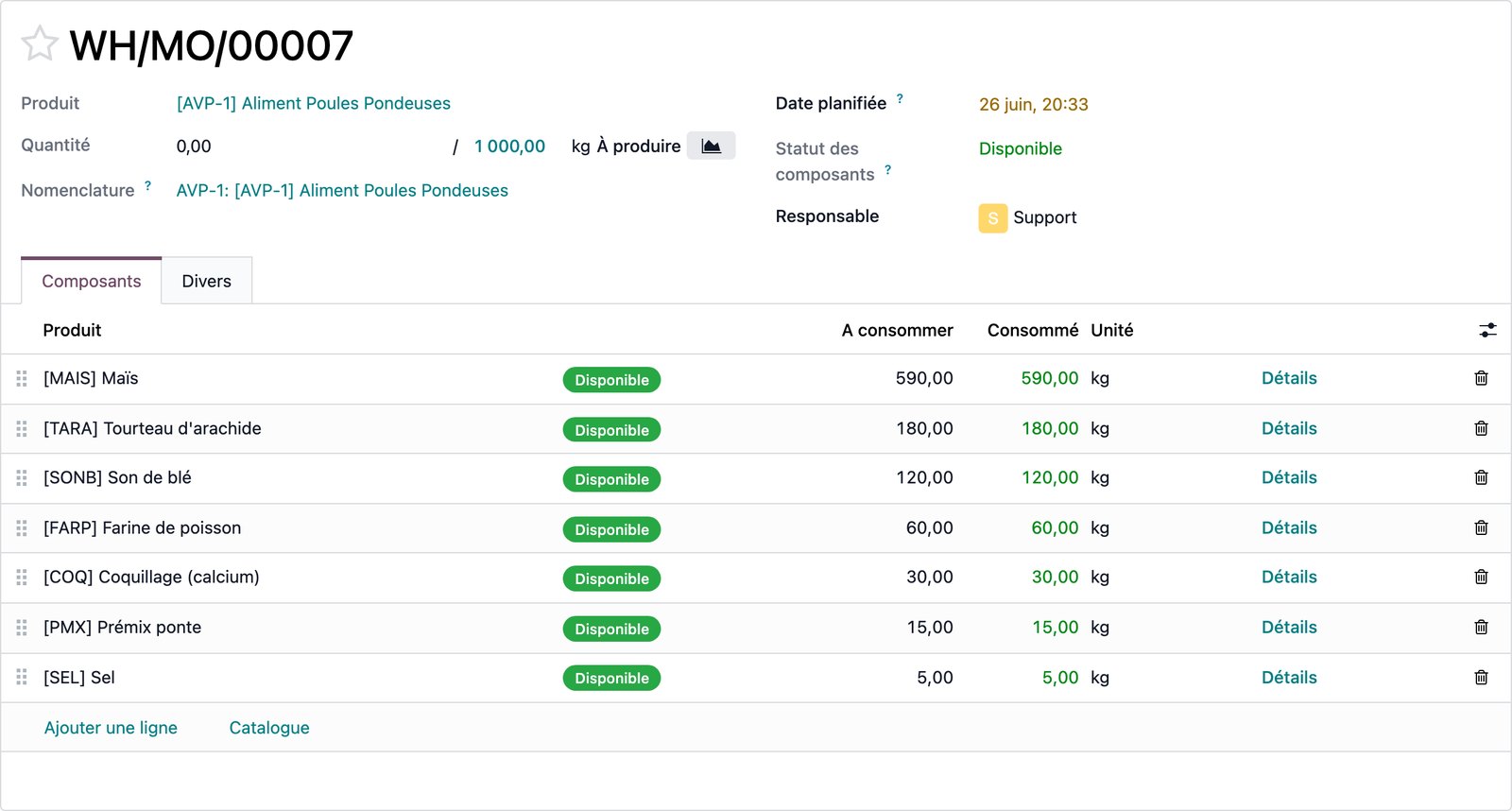View Détails for Farine de poisson
Screen dimensions: 1512x811
pos(1289,527)
